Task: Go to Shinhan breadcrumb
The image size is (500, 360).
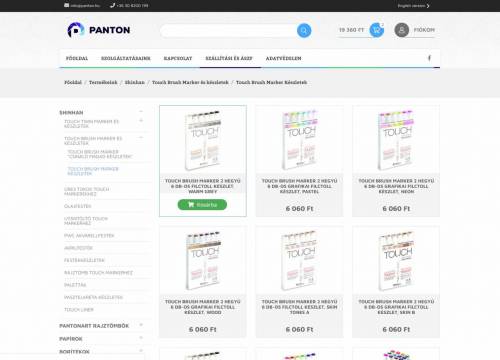Action: point(135,82)
